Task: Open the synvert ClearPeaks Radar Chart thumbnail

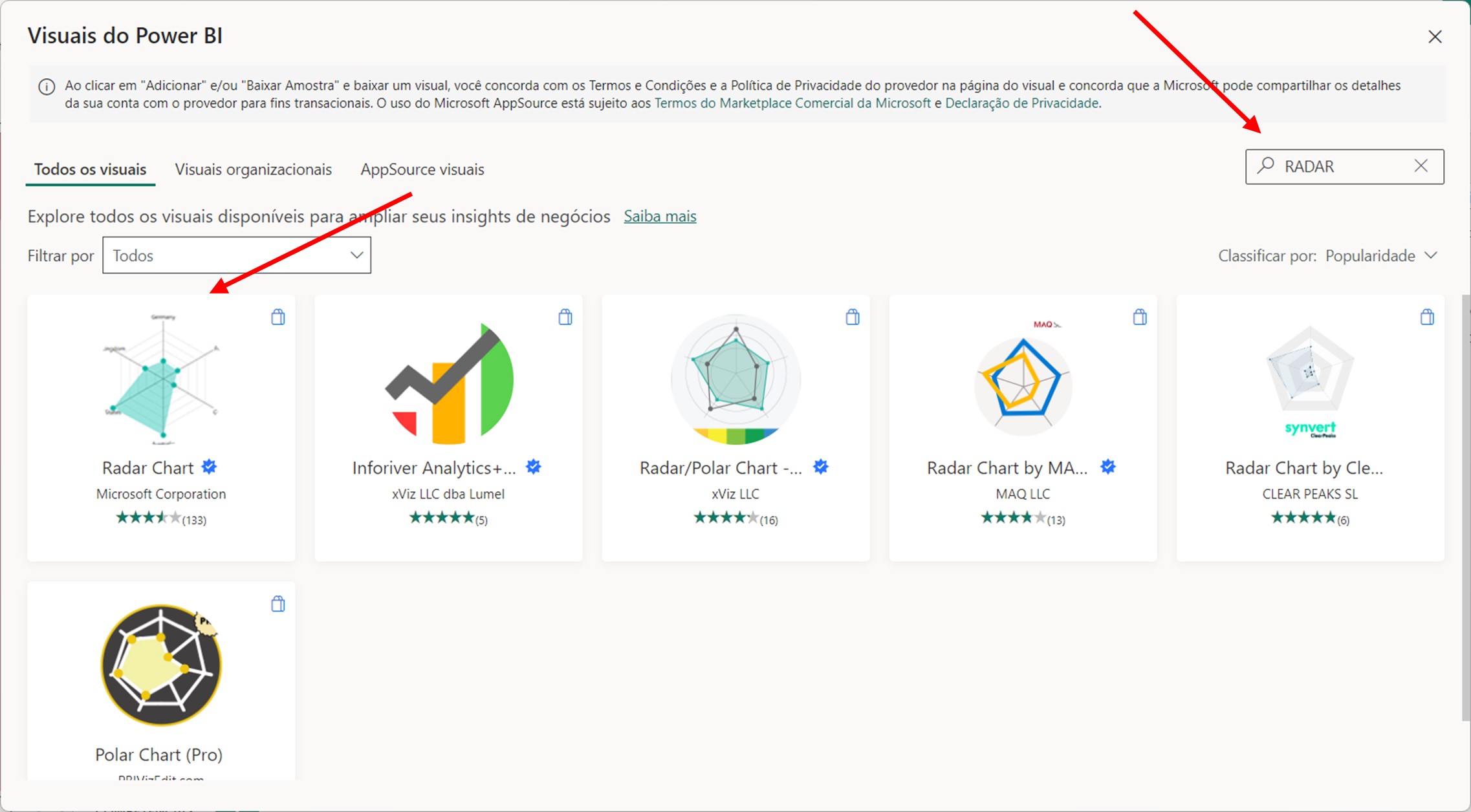Action: (1310, 381)
